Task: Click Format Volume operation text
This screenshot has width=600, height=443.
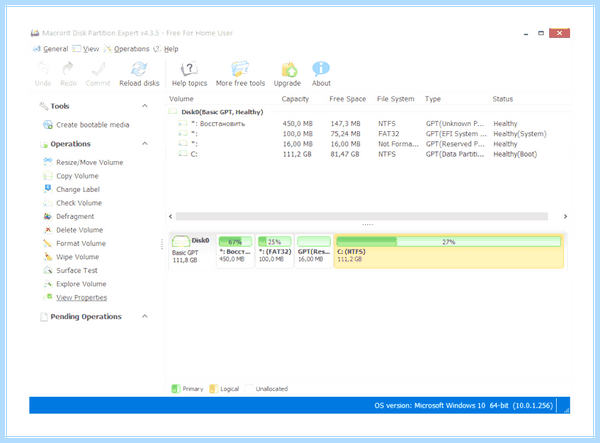Action: tap(81, 243)
